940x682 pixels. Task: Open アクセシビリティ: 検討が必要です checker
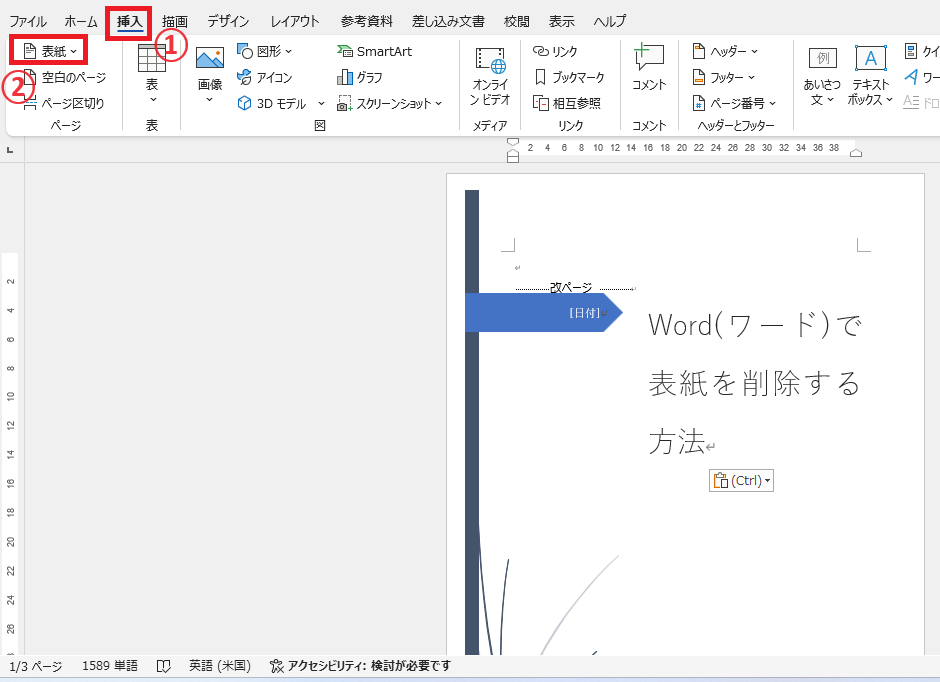360,666
